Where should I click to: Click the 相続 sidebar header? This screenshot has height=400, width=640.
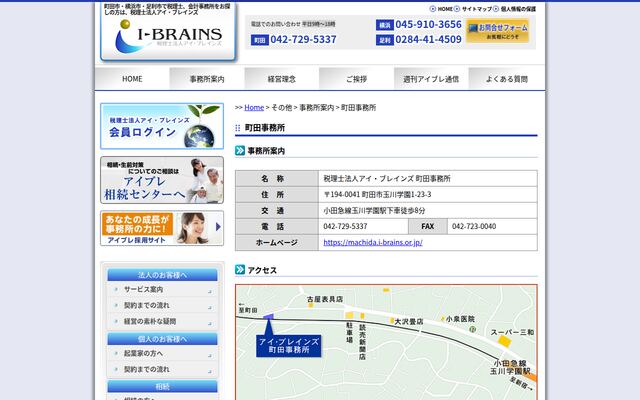click(x=162, y=386)
